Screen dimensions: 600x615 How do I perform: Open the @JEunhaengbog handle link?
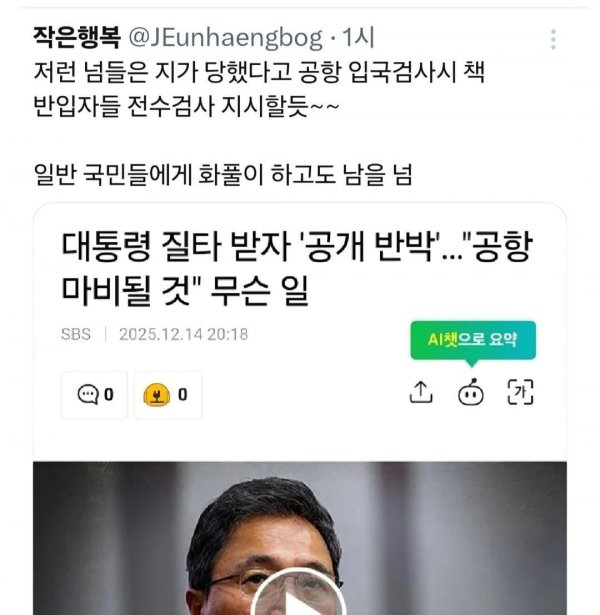[225, 38]
